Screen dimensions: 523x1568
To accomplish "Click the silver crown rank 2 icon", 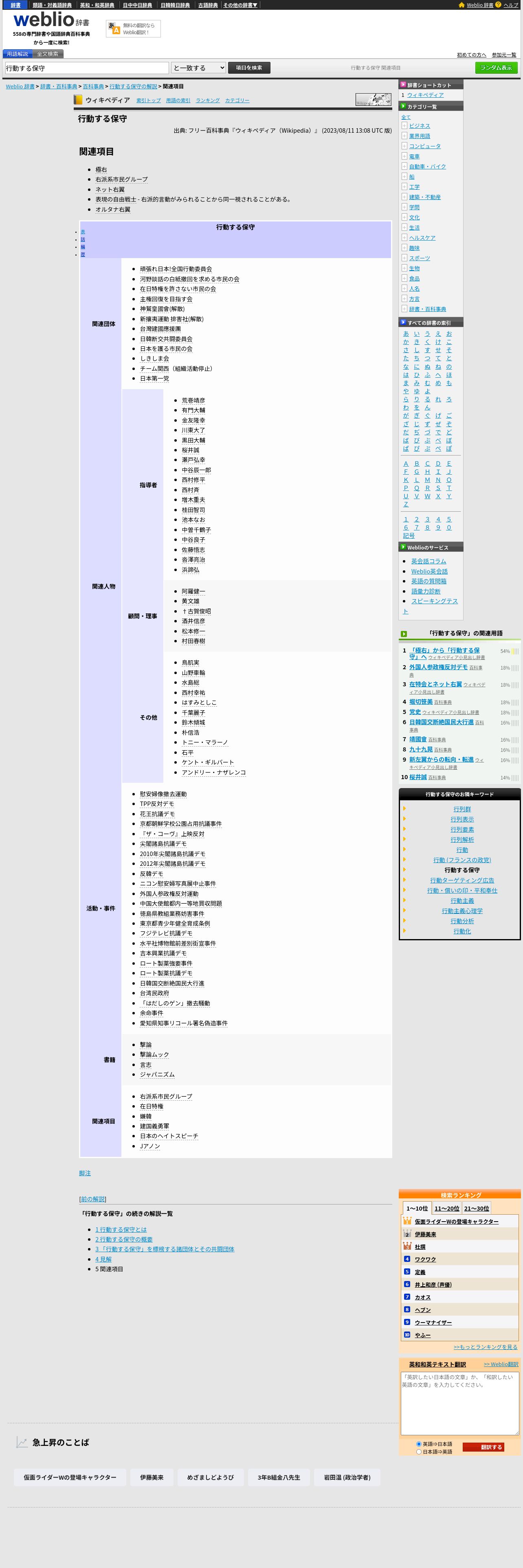I will (407, 1233).
